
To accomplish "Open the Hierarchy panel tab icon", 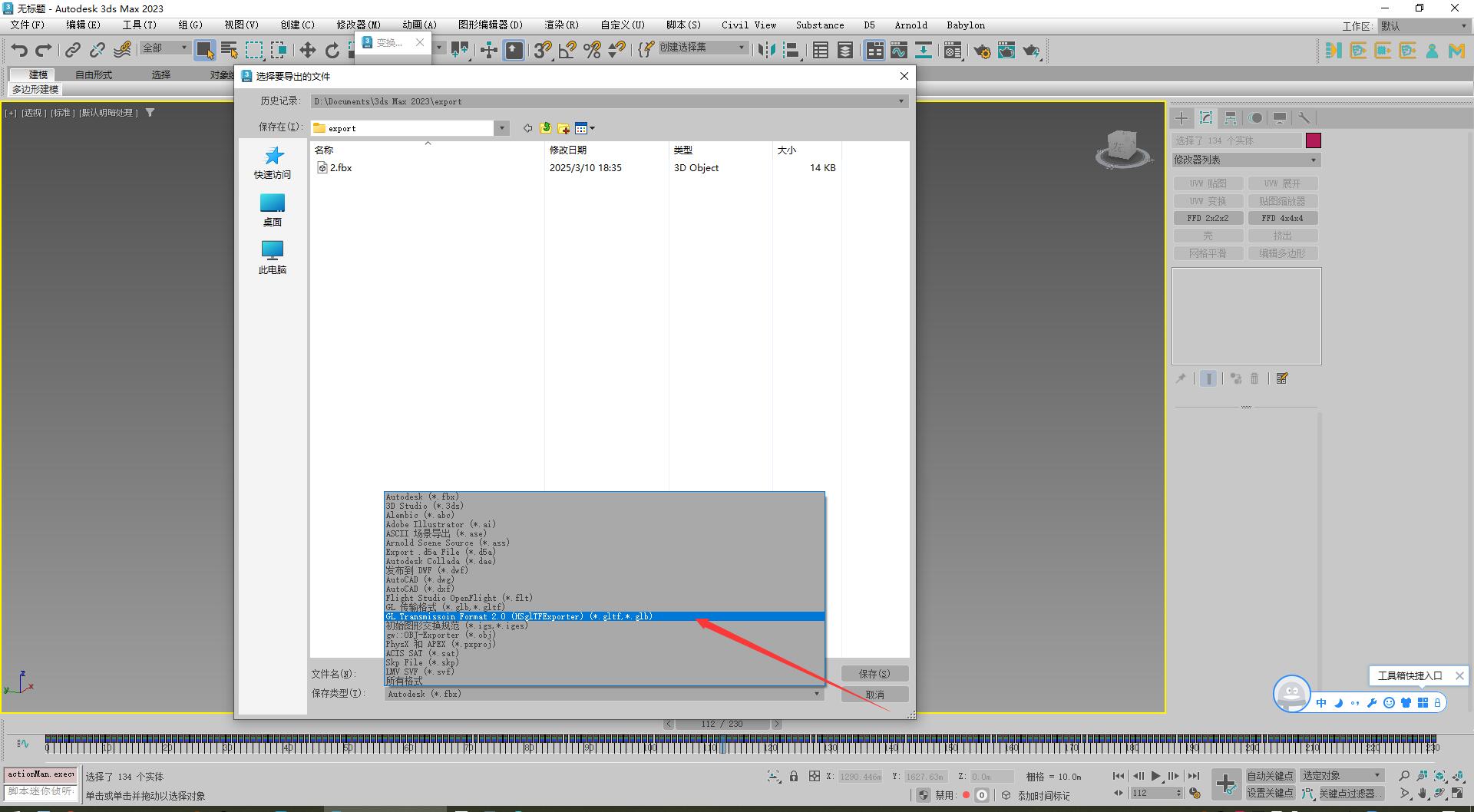I will click(1231, 117).
